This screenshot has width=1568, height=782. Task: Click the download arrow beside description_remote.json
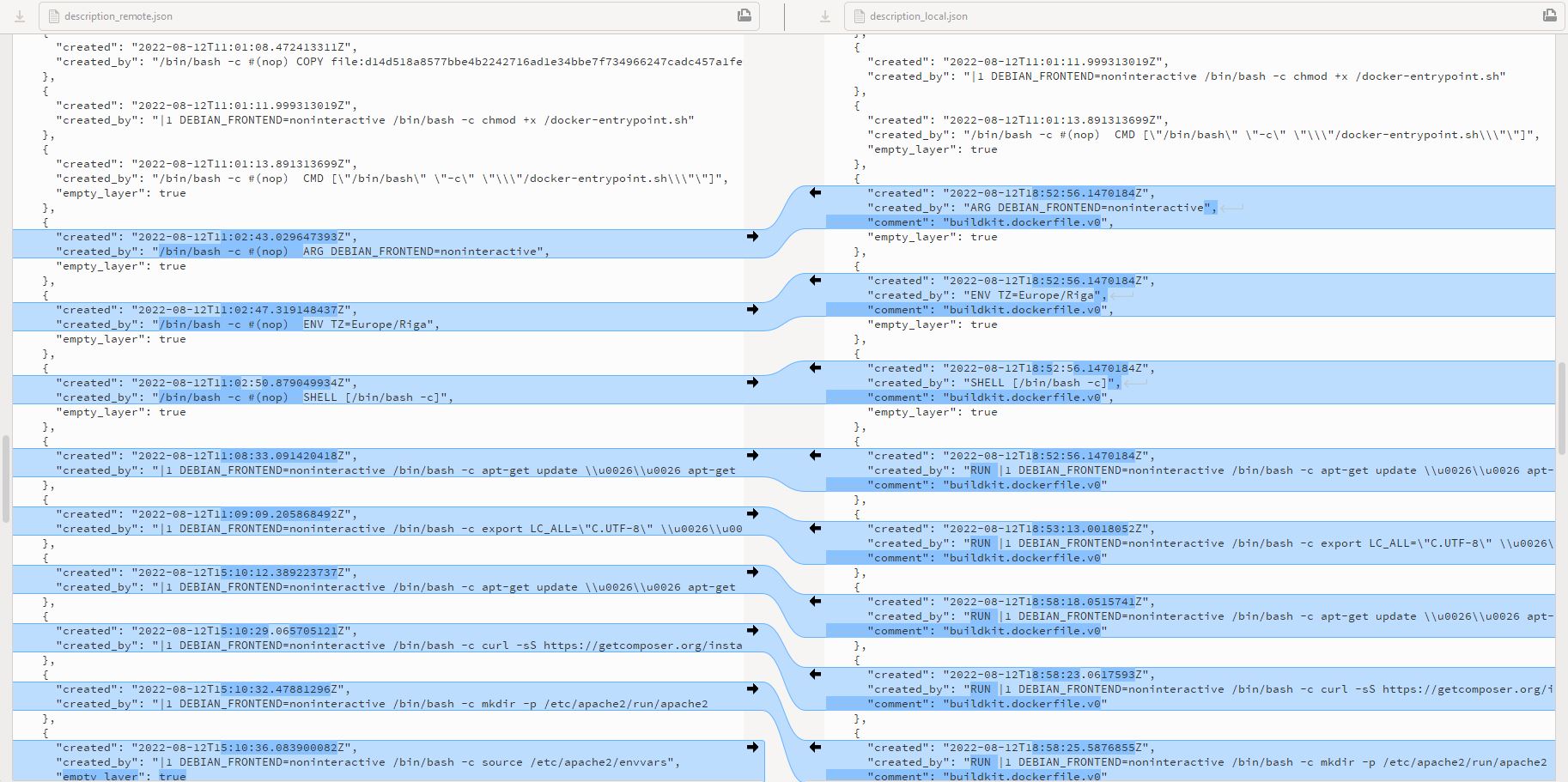point(20,16)
